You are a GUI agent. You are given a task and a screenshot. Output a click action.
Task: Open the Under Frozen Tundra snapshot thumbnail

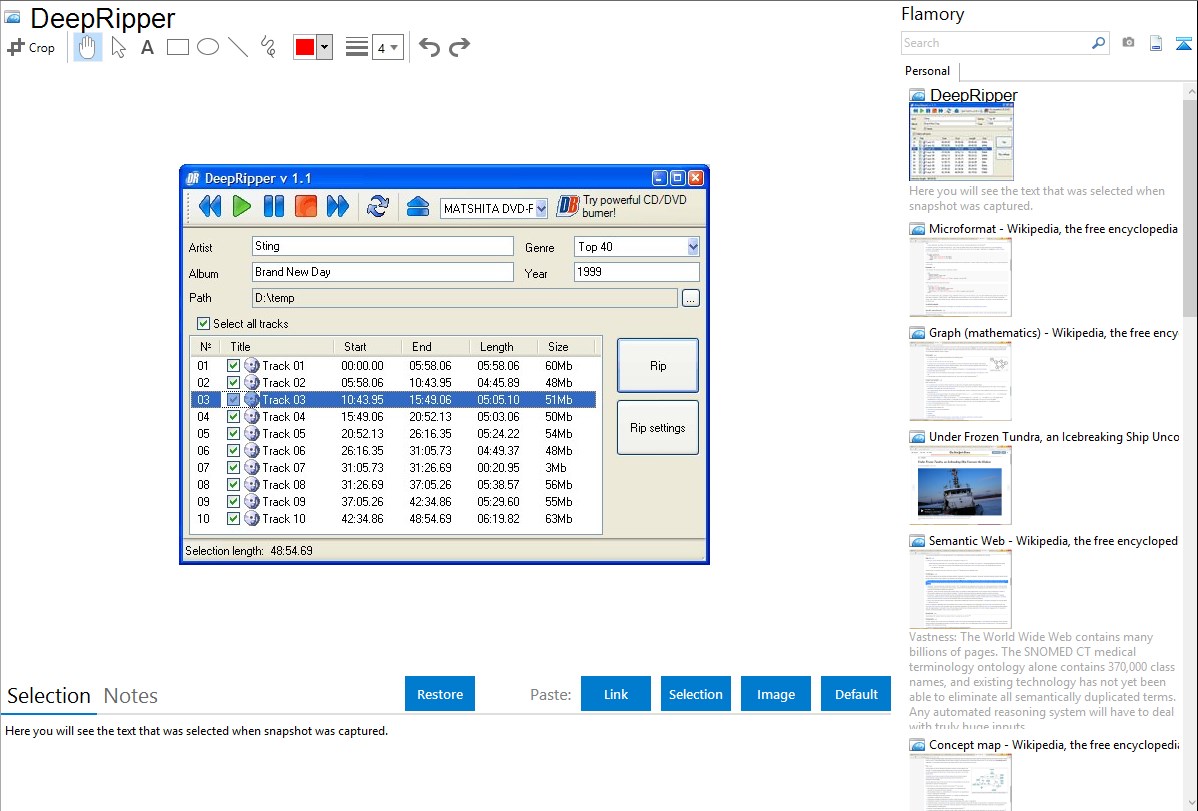(x=960, y=485)
